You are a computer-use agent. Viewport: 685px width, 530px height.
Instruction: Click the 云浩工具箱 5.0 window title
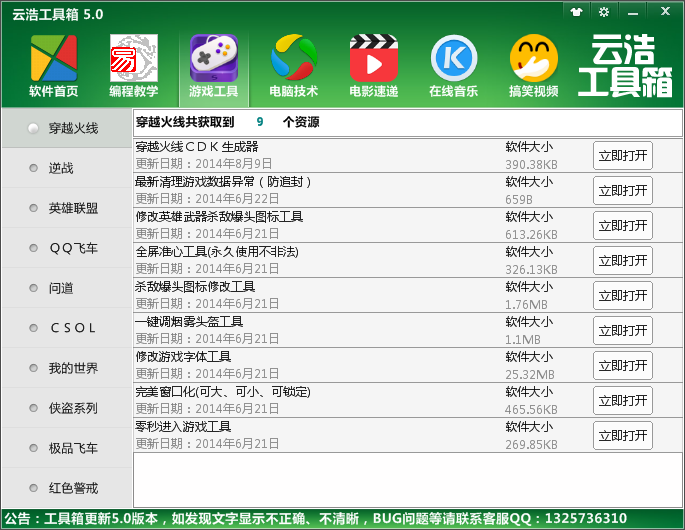[x=57, y=14]
